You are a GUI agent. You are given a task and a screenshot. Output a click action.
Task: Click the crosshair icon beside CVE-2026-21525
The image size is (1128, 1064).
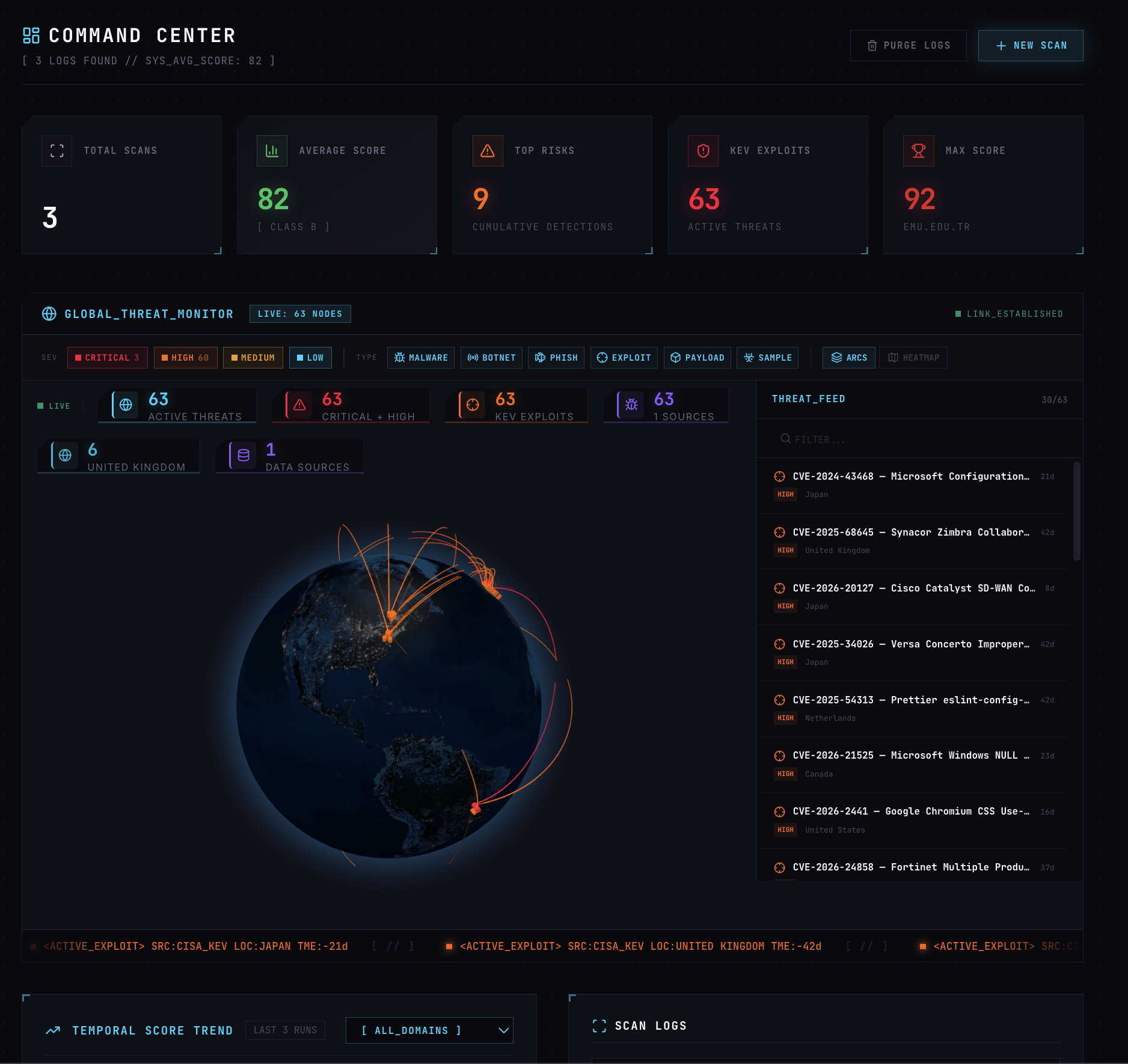pos(780,756)
